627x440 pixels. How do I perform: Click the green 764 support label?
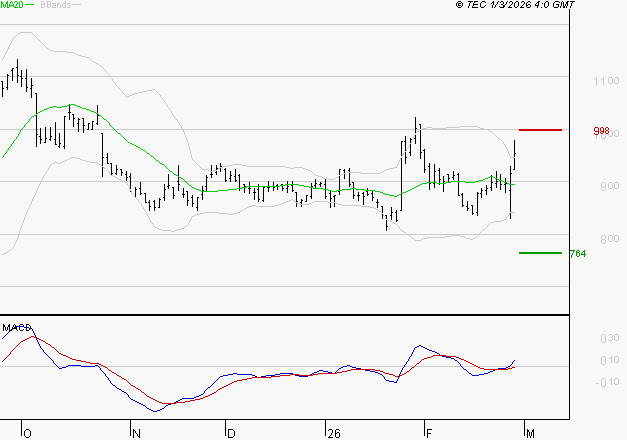click(x=578, y=254)
